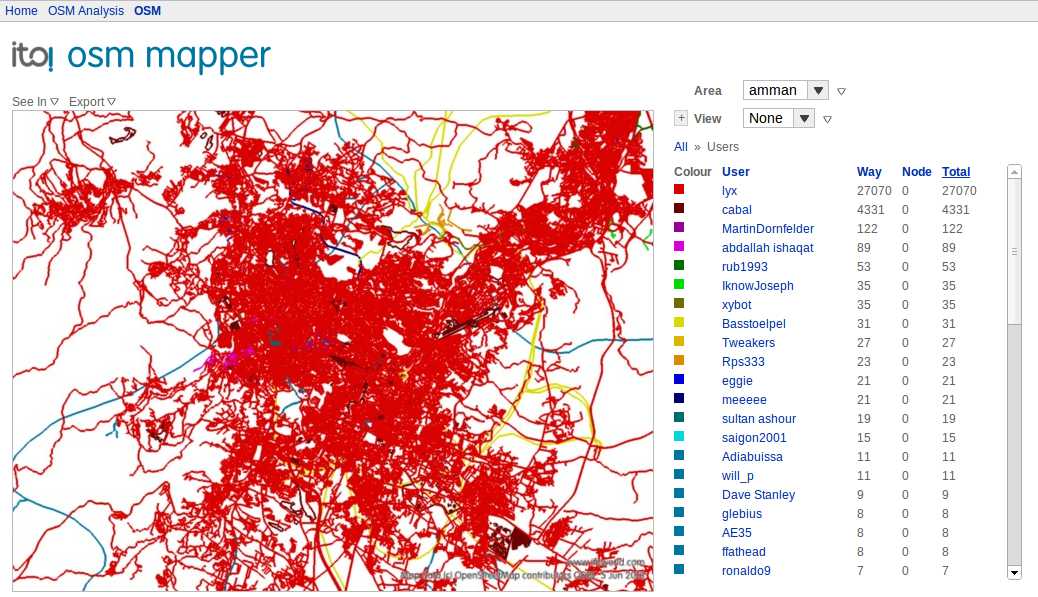Click lyx way count 27070
1038x597 pixels.
click(x=874, y=191)
